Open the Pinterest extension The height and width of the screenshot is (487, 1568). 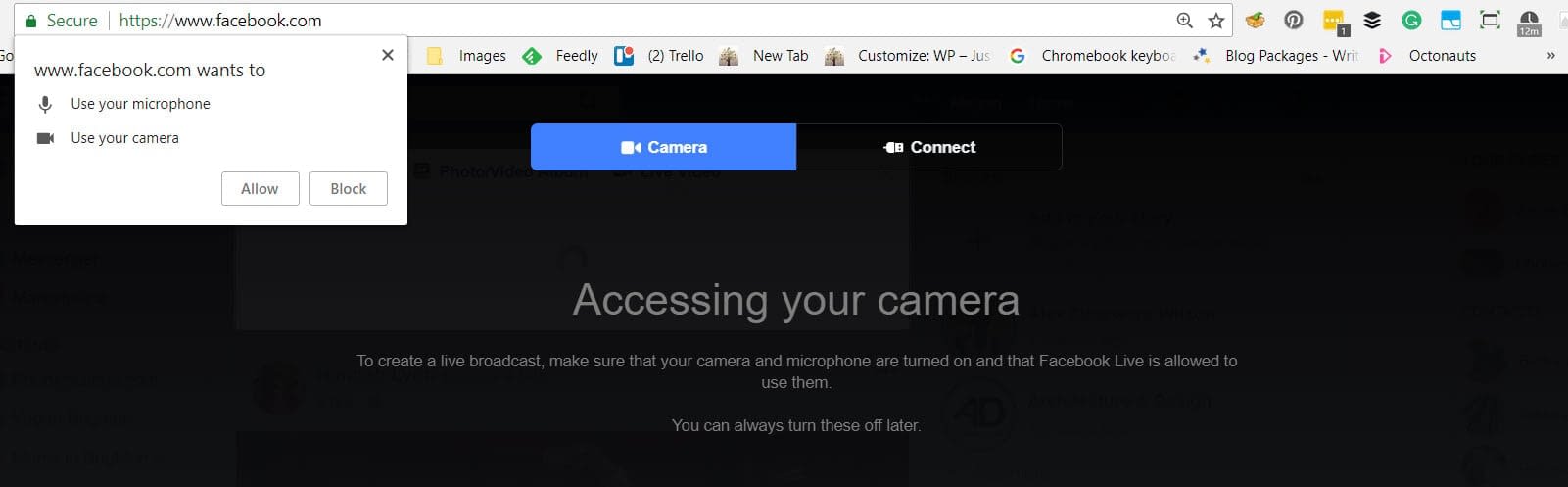pos(1294,20)
